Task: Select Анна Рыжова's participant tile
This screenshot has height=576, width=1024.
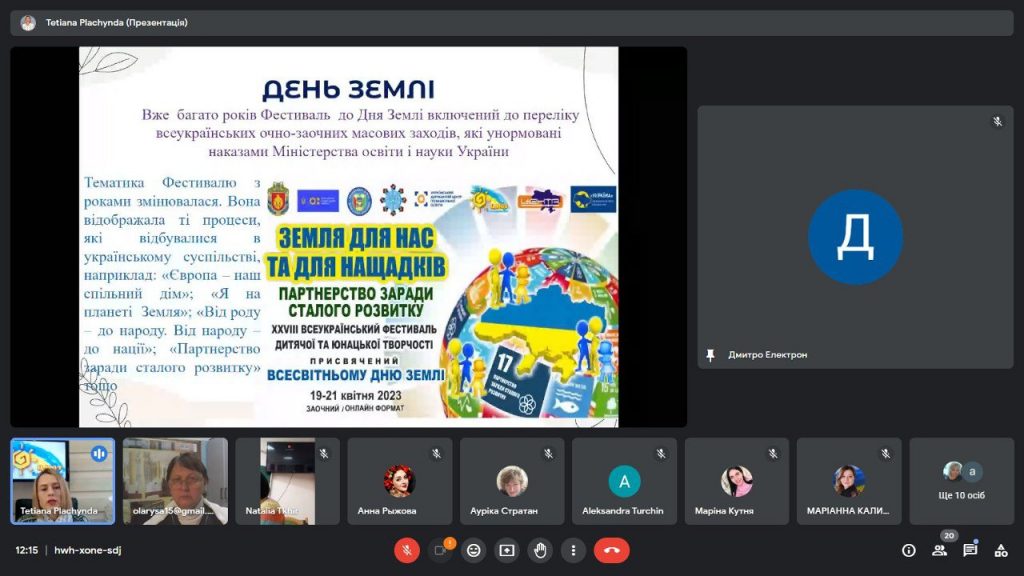Action: pyautogui.click(x=398, y=481)
